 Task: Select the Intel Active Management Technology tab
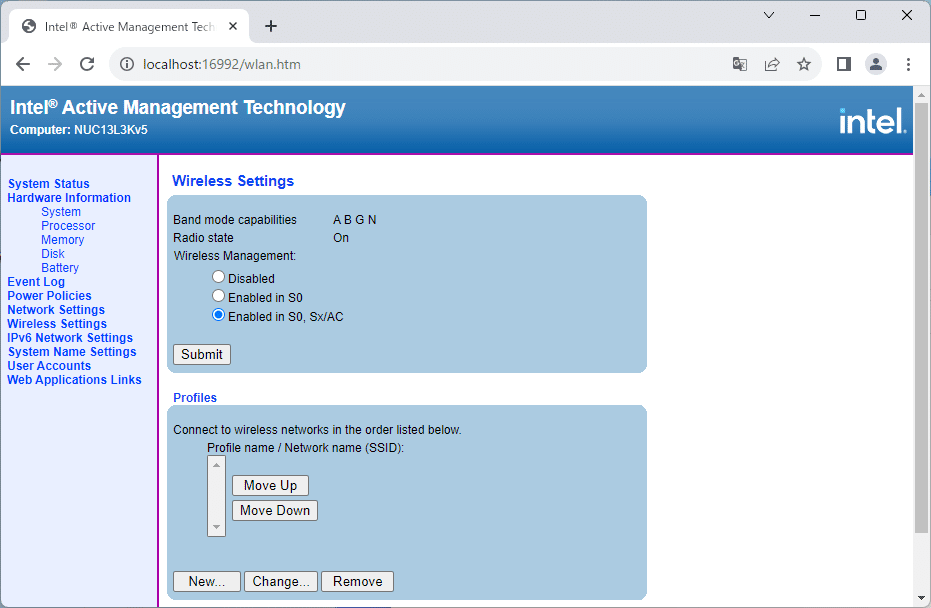129,26
